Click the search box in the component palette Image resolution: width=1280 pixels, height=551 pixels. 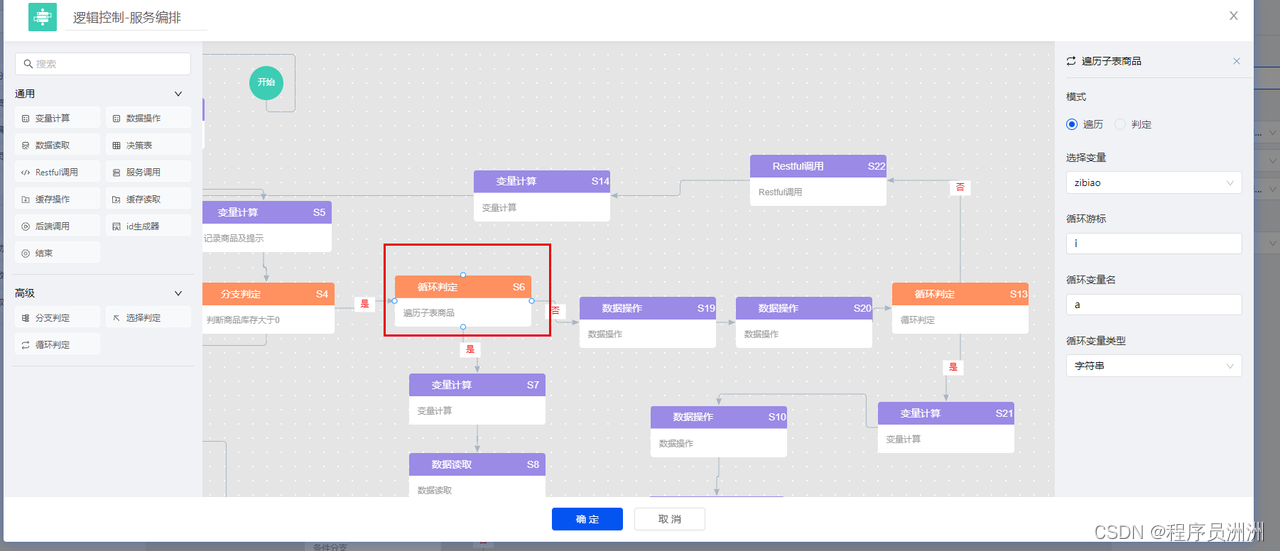point(103,64)
